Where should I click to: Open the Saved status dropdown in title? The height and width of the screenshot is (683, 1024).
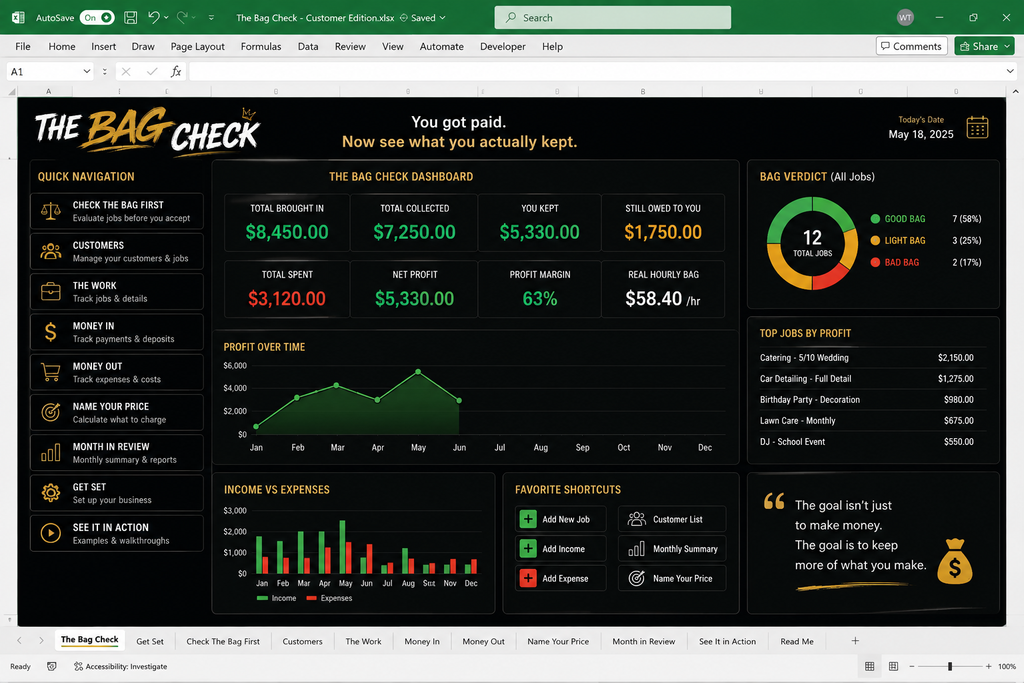tap(442, 18)
